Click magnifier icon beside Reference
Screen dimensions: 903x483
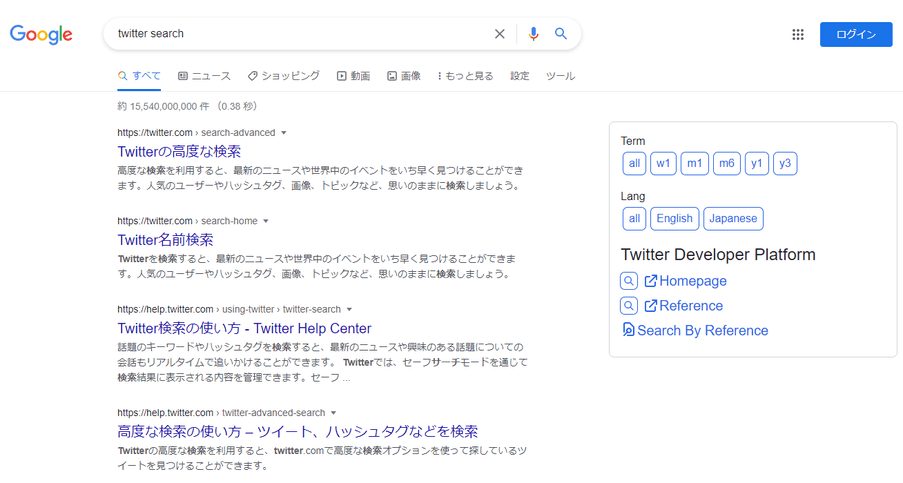[x=629, y=306]
